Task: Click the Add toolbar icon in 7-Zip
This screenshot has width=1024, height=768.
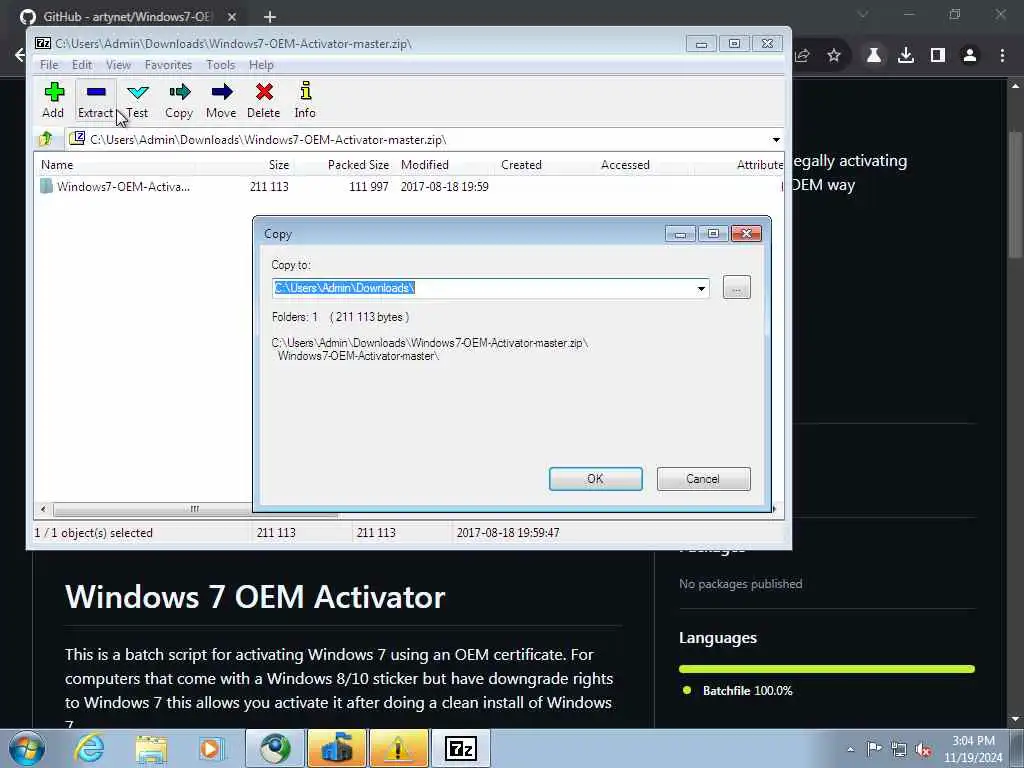Action: pos(54,99)
